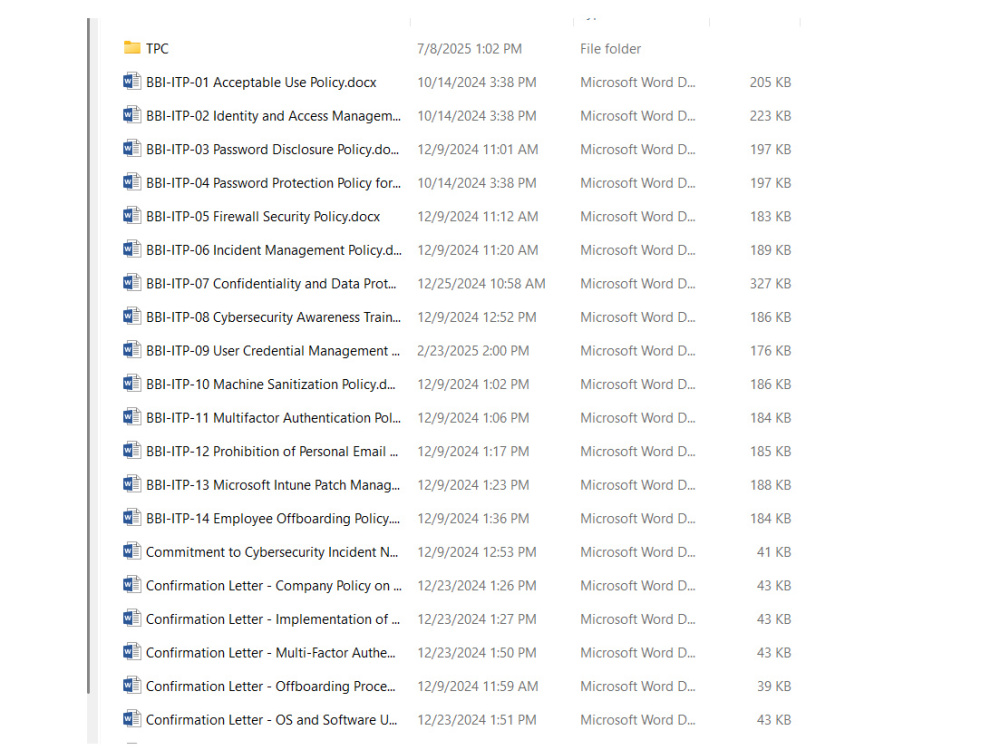
Task: Click the 12/23/2024 1:50 PM modified date
Action: pyautogui.click(x=477, y=653)
